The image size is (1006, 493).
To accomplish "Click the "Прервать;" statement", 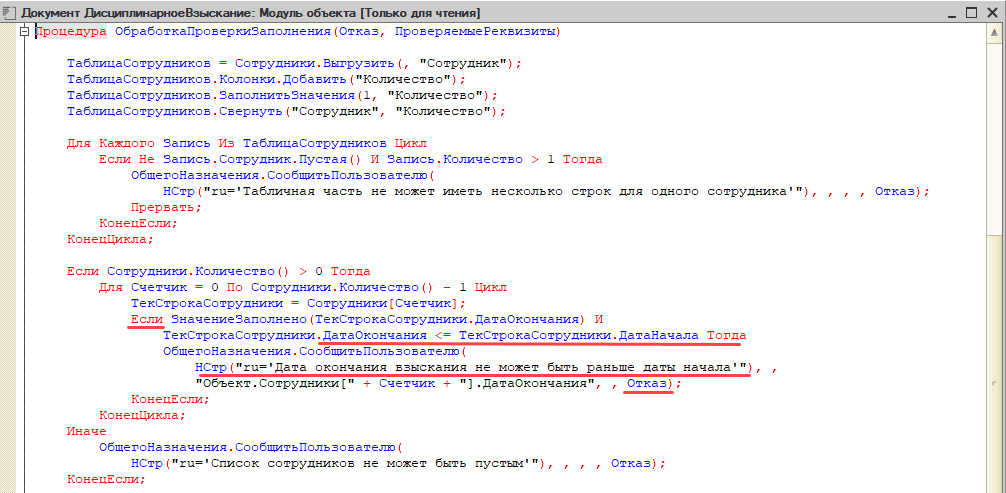I will point(166,207).
